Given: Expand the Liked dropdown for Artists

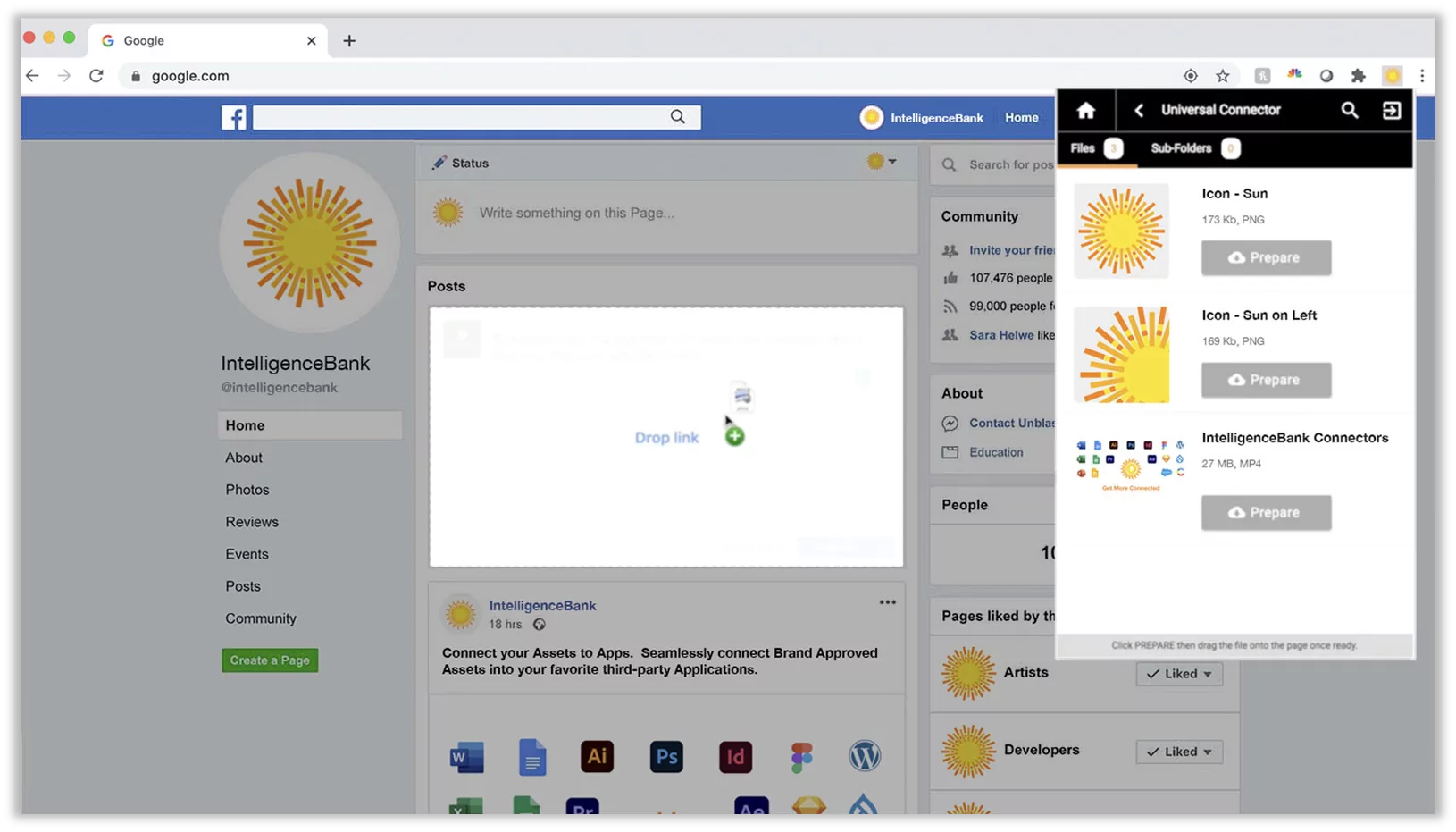Looking at the screenshot, I should coord(1179,674).
